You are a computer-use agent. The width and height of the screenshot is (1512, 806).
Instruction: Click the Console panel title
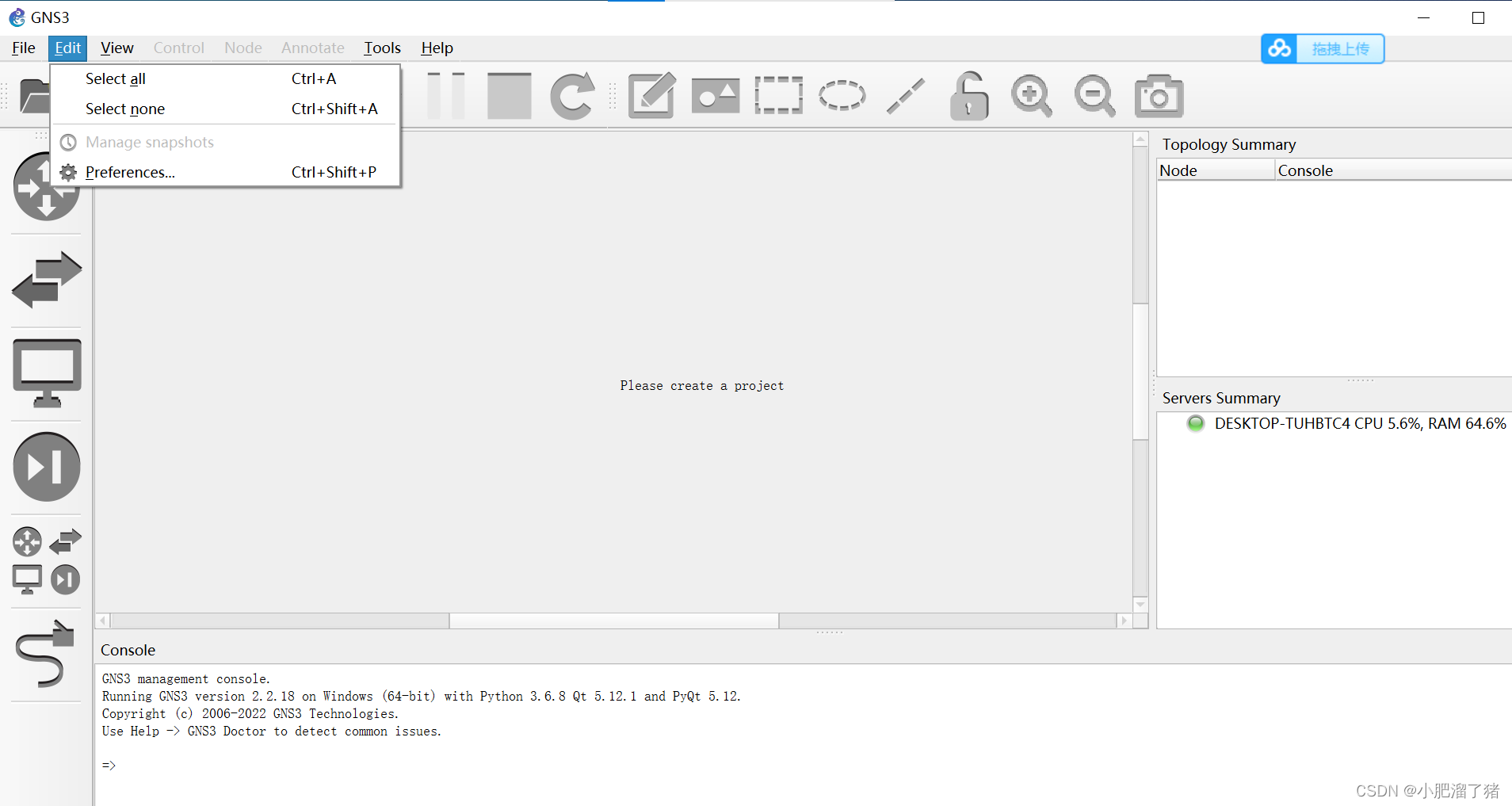pos(128,650)
